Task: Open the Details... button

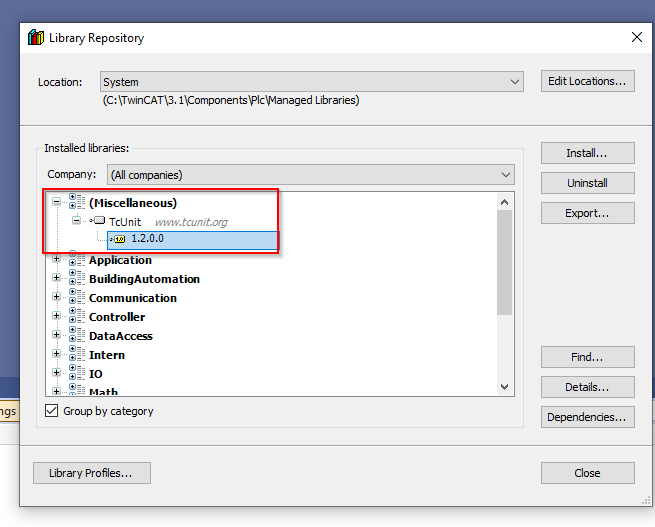Action: coord(588,387)
